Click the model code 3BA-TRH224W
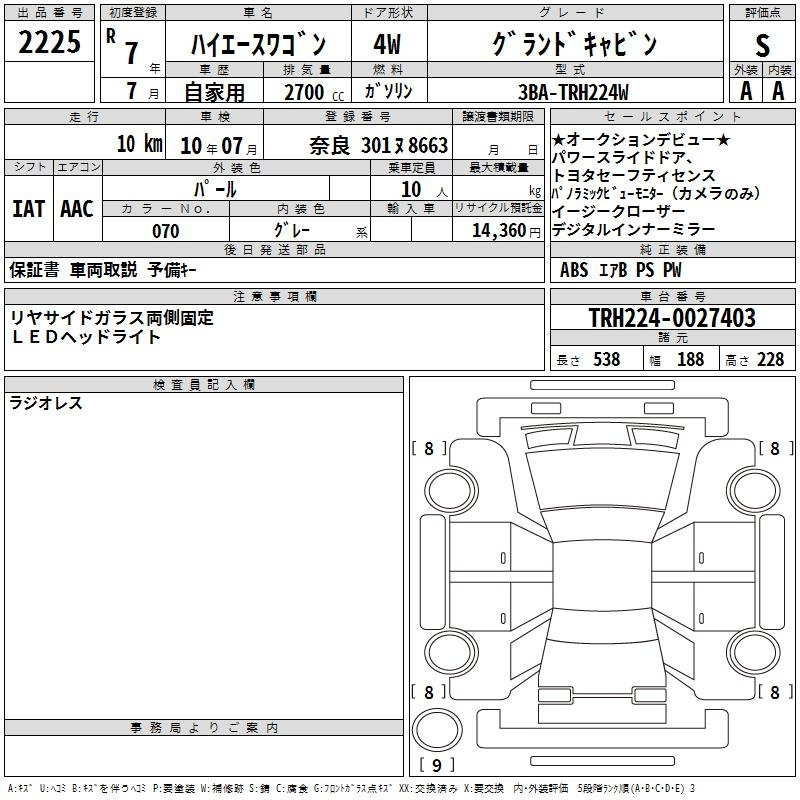Image resolution: width=800 pixels, height=800 pixels. 574,92
